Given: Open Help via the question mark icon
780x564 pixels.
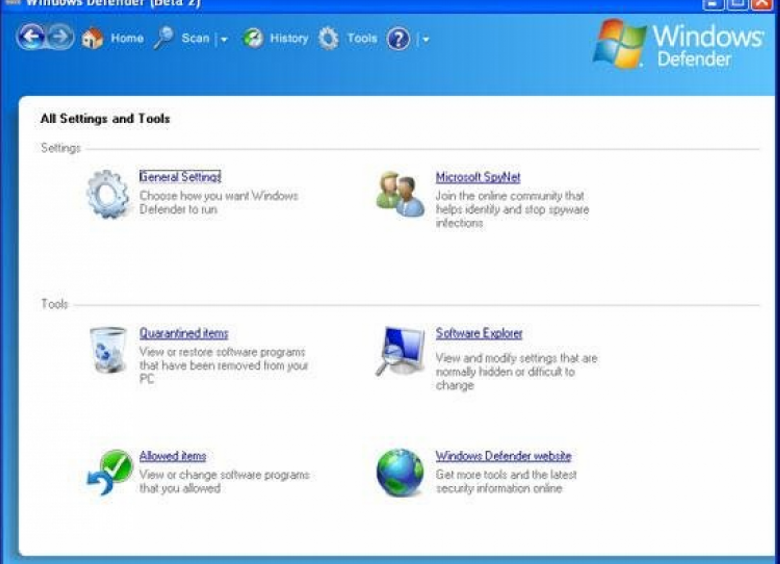Looking at the screenshot, I should tap(398, 39).
